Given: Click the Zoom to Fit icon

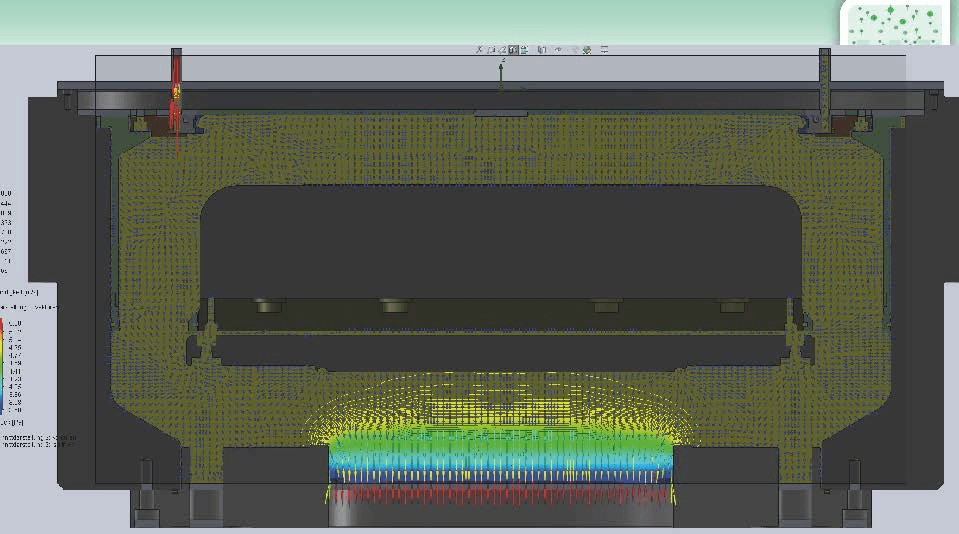Looking at the screenshot, I should tap(480, 49).
